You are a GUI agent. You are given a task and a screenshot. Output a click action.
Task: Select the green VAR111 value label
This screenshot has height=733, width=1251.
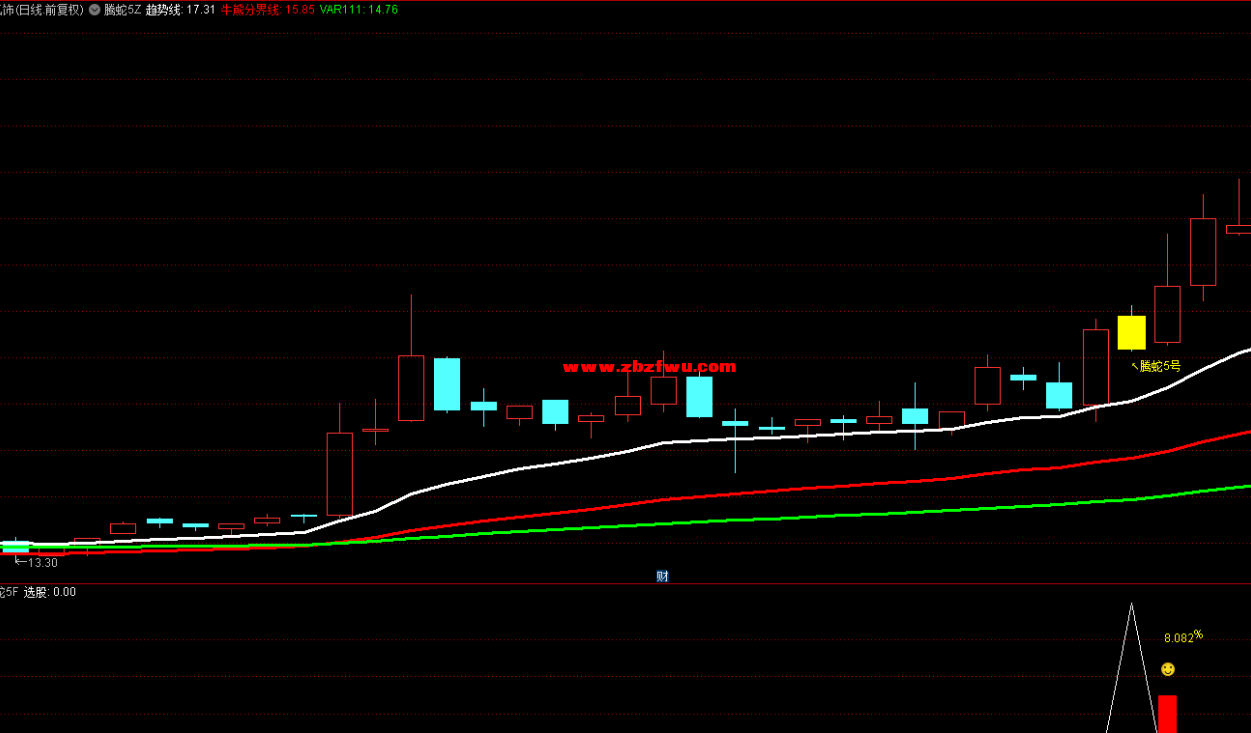(358, 9)
